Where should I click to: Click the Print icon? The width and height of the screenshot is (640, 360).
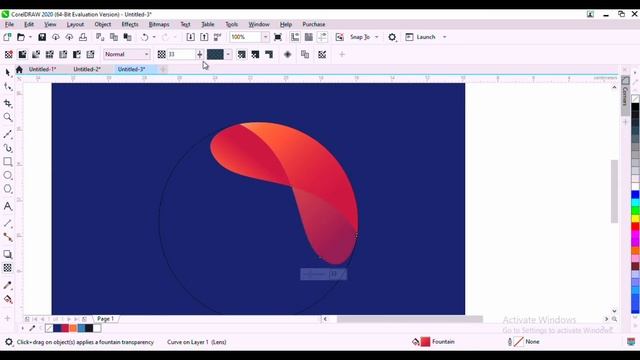point(83,37)
